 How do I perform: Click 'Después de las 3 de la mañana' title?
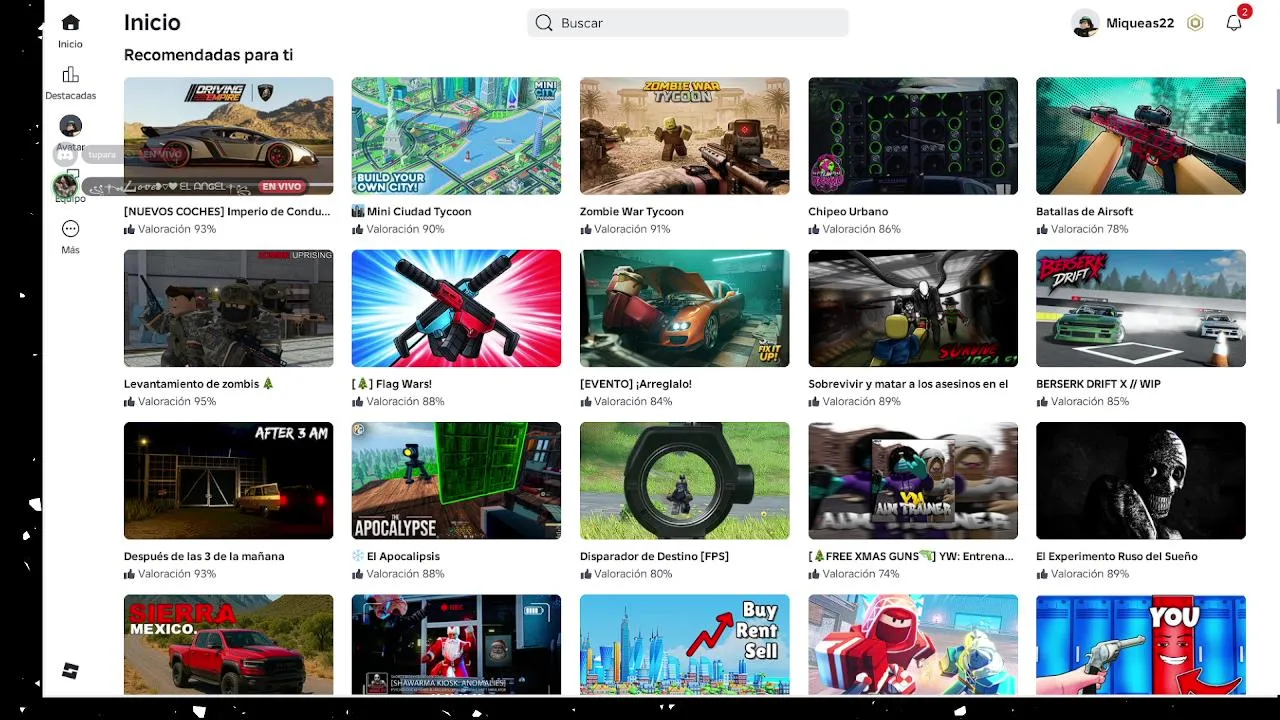(204, 556)
